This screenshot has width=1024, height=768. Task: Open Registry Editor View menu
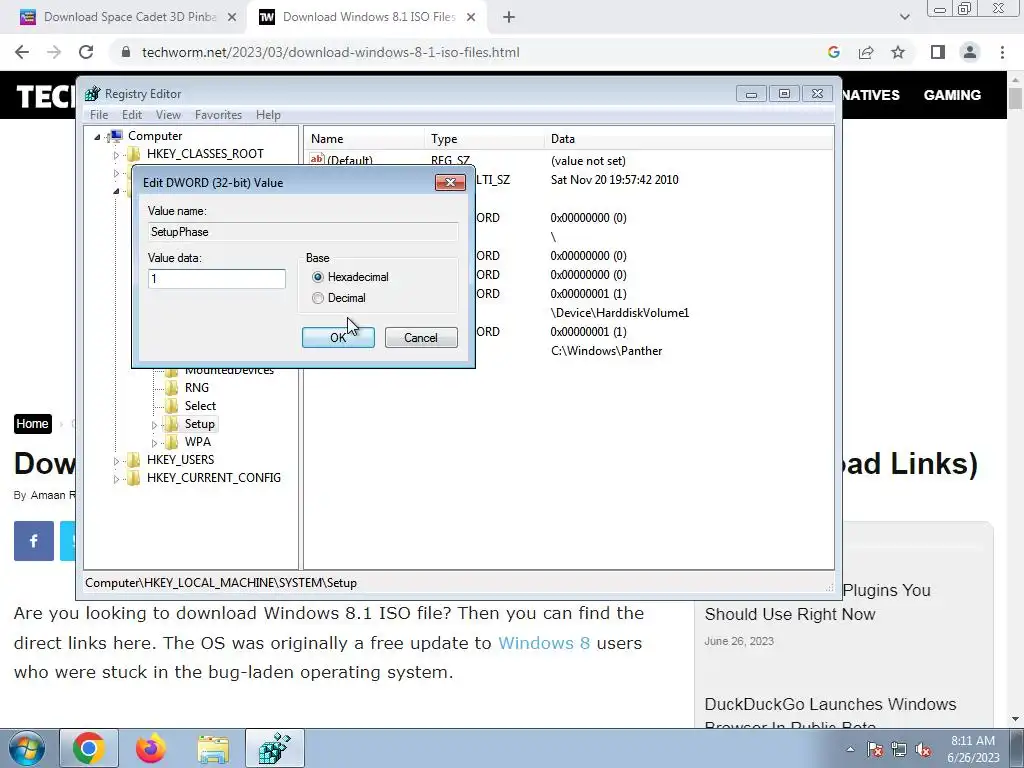tap(168, 115)
